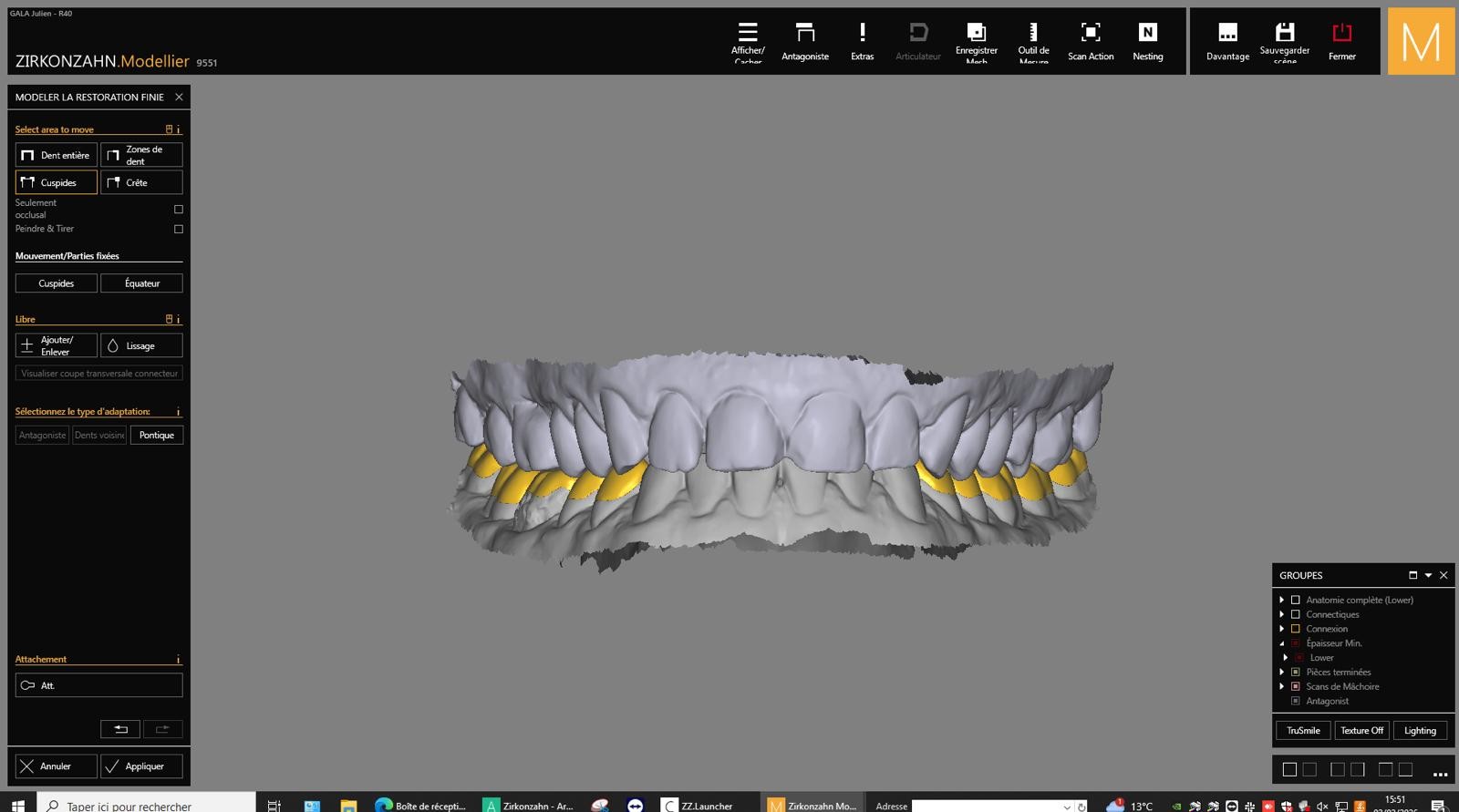Click Appliquer to apply changes

pyautogui.click(x=141, y=766)
